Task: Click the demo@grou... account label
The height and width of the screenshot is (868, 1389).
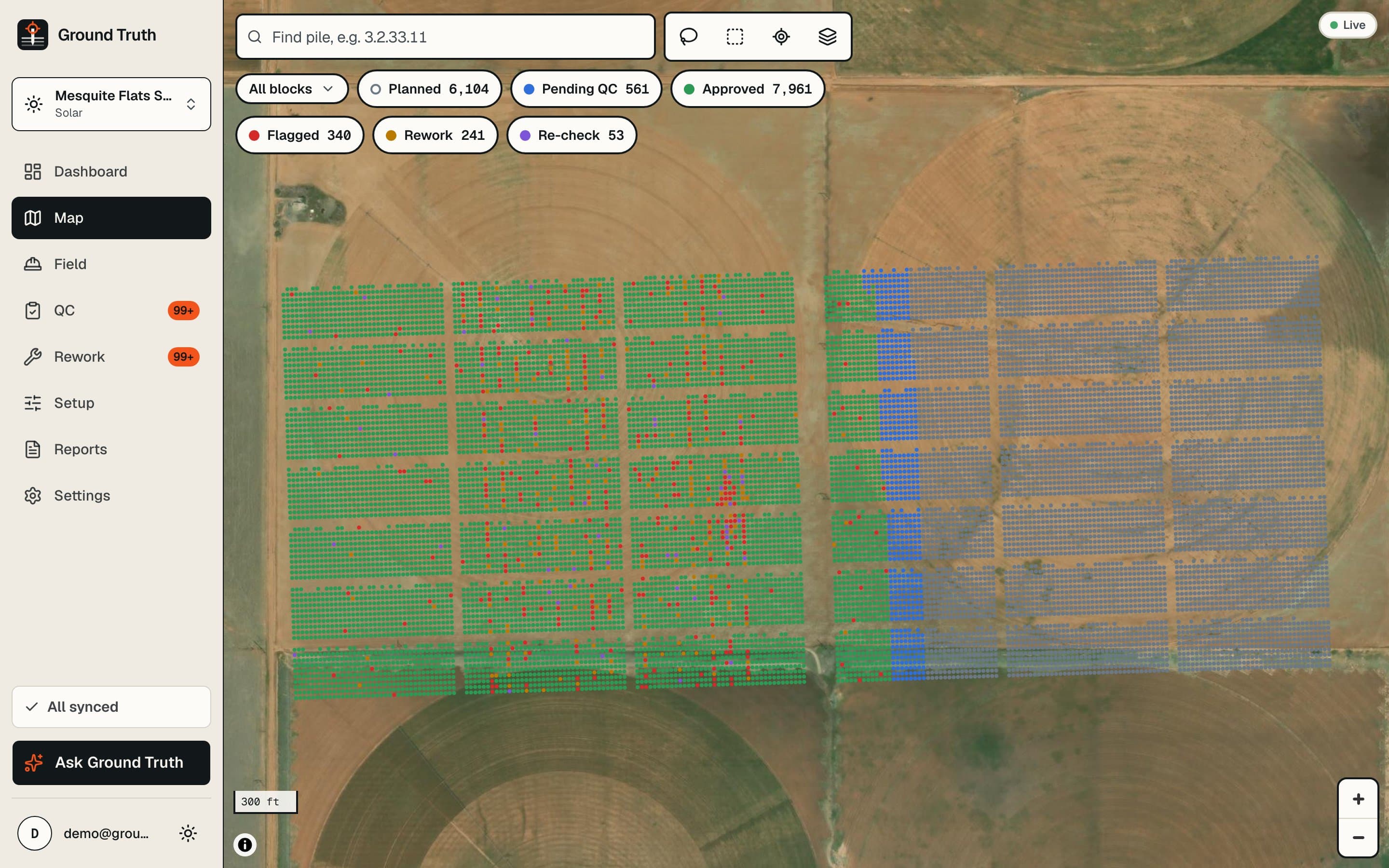Action: pos(106,833)
